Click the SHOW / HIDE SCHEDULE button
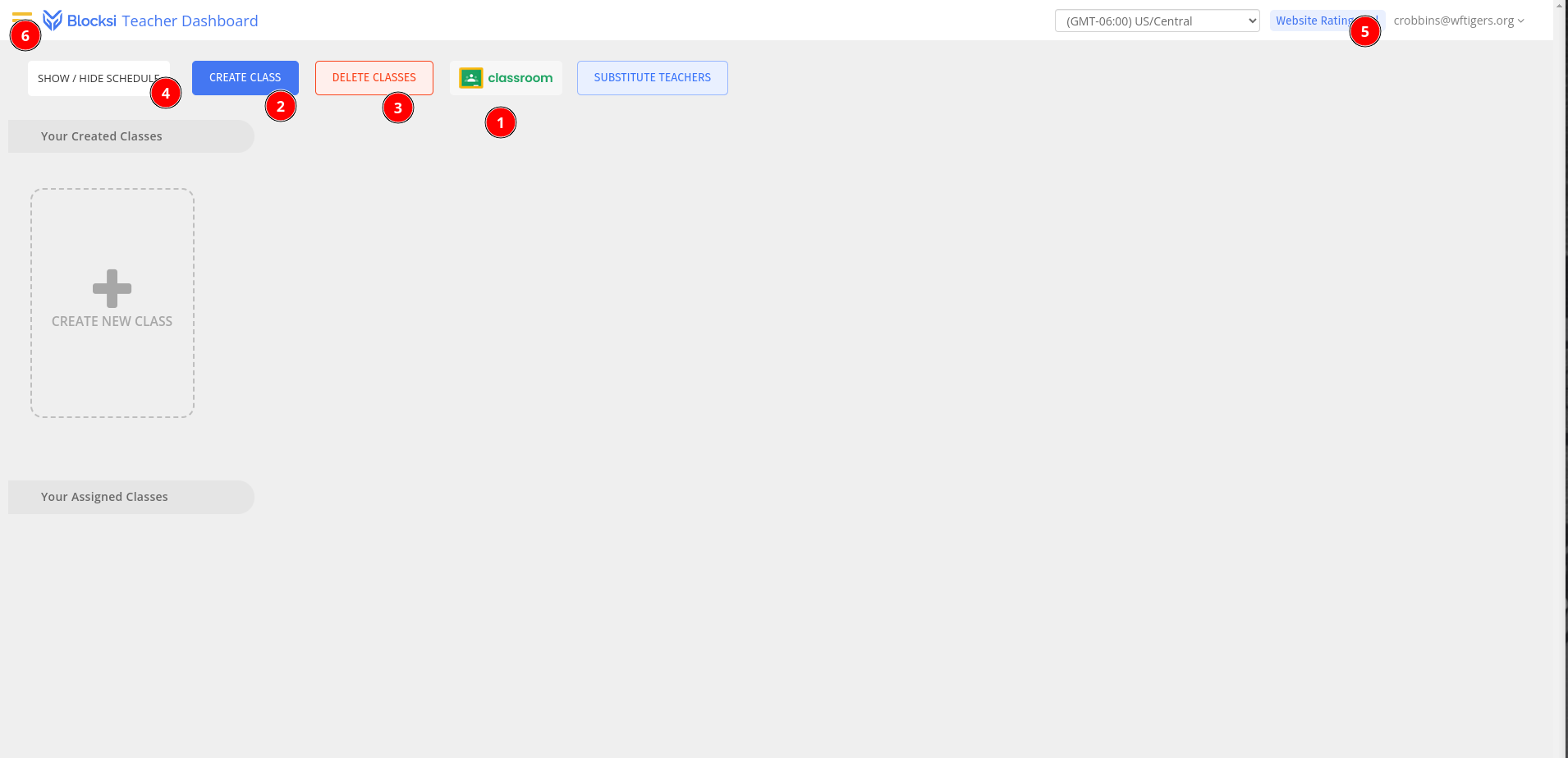This screenshot has width=1568, height=758. (99, 79)
